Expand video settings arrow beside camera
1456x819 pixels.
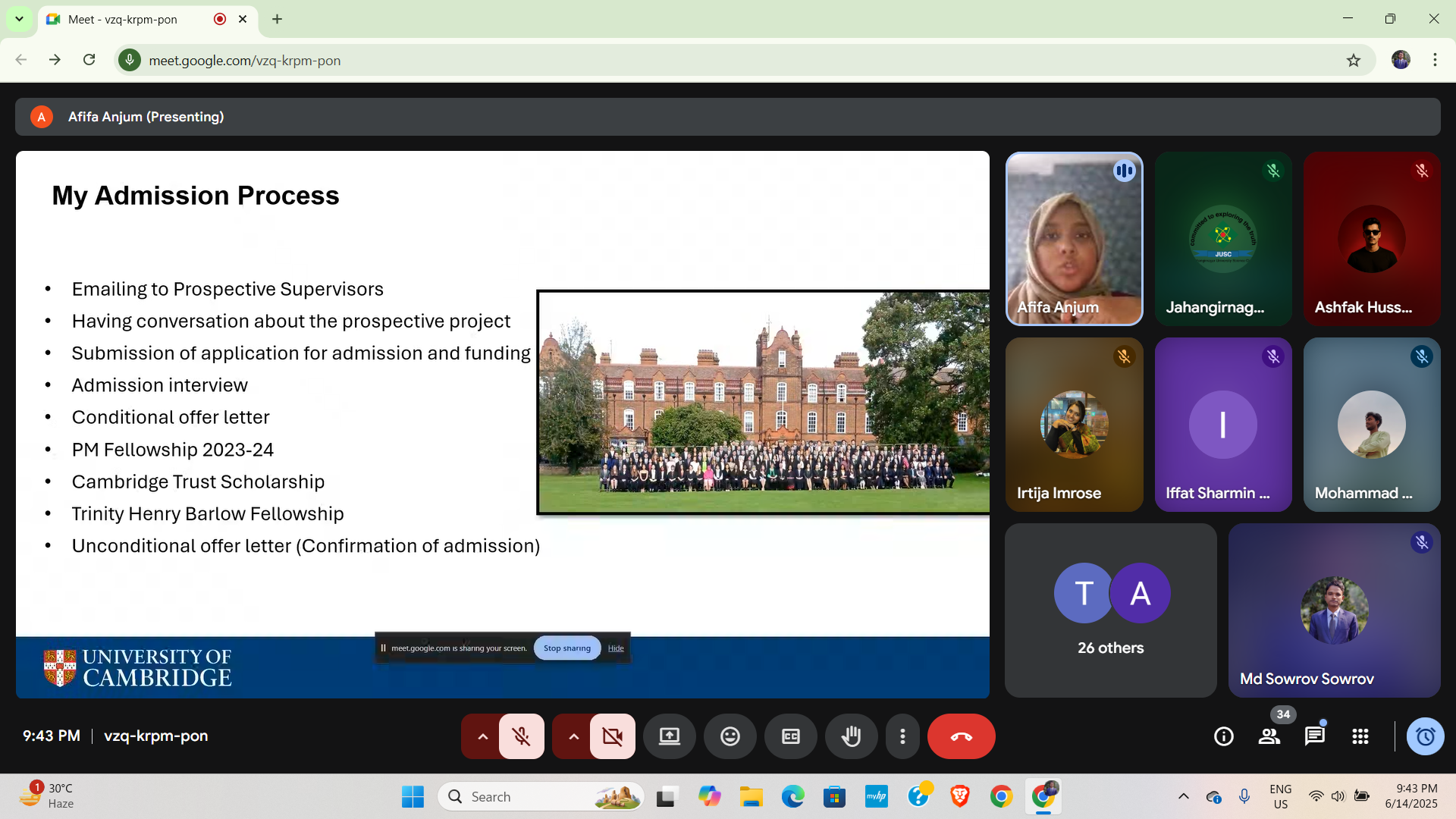tap(573, 736)
